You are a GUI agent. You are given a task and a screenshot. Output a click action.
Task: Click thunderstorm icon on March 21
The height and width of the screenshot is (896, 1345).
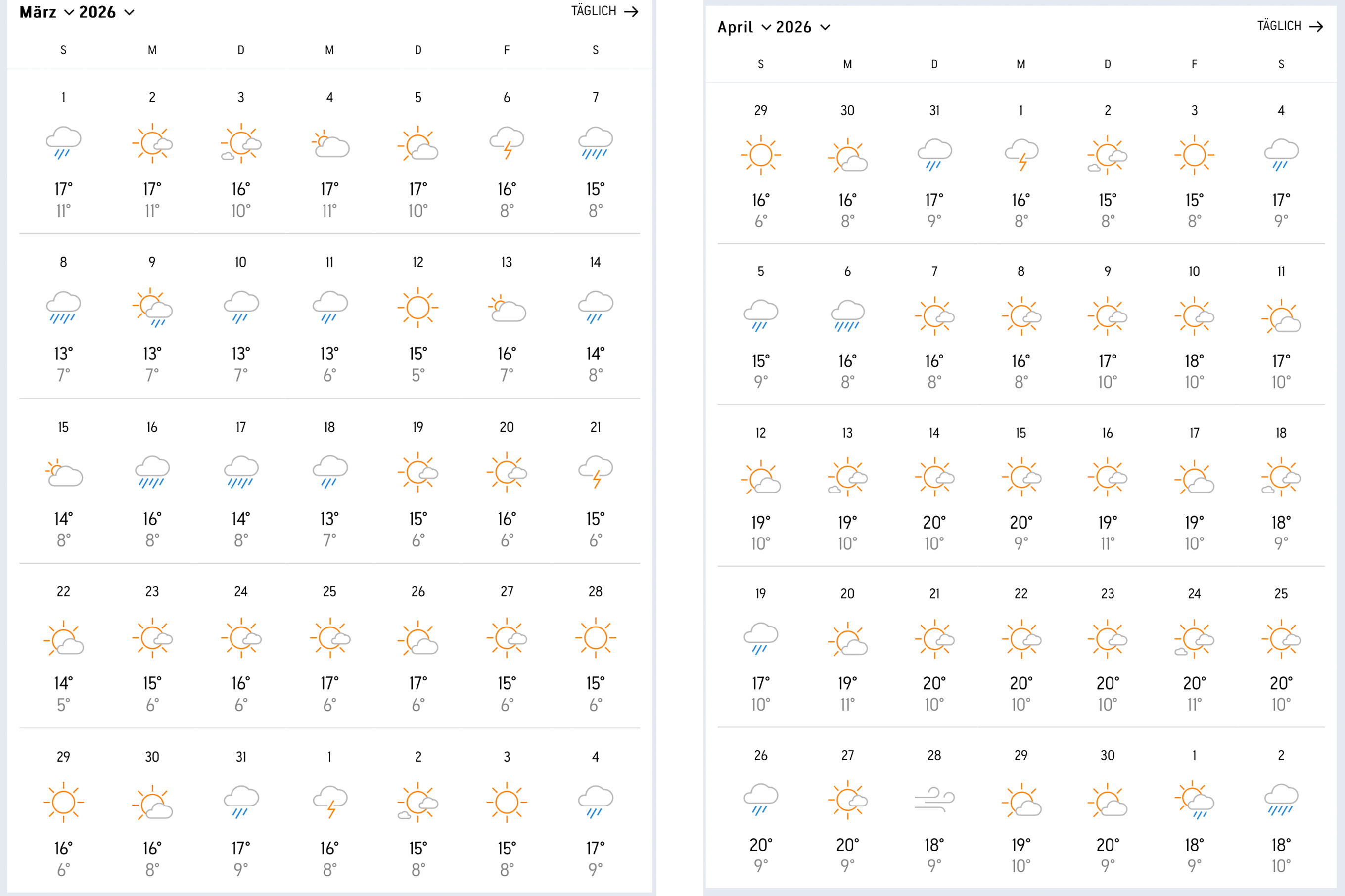(x=595, y=472)
